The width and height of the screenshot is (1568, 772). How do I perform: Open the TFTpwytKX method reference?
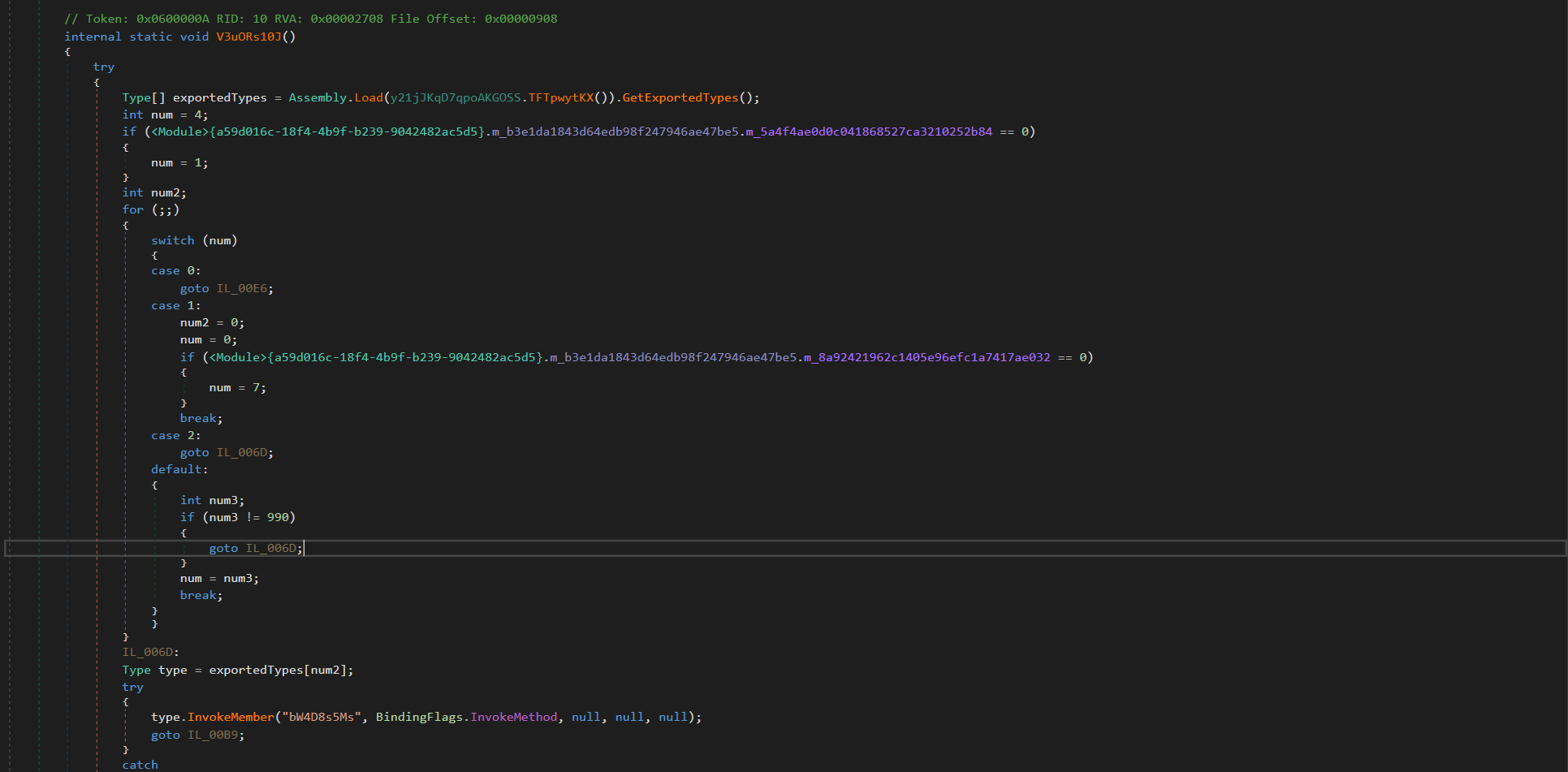[x=561, y=97]
